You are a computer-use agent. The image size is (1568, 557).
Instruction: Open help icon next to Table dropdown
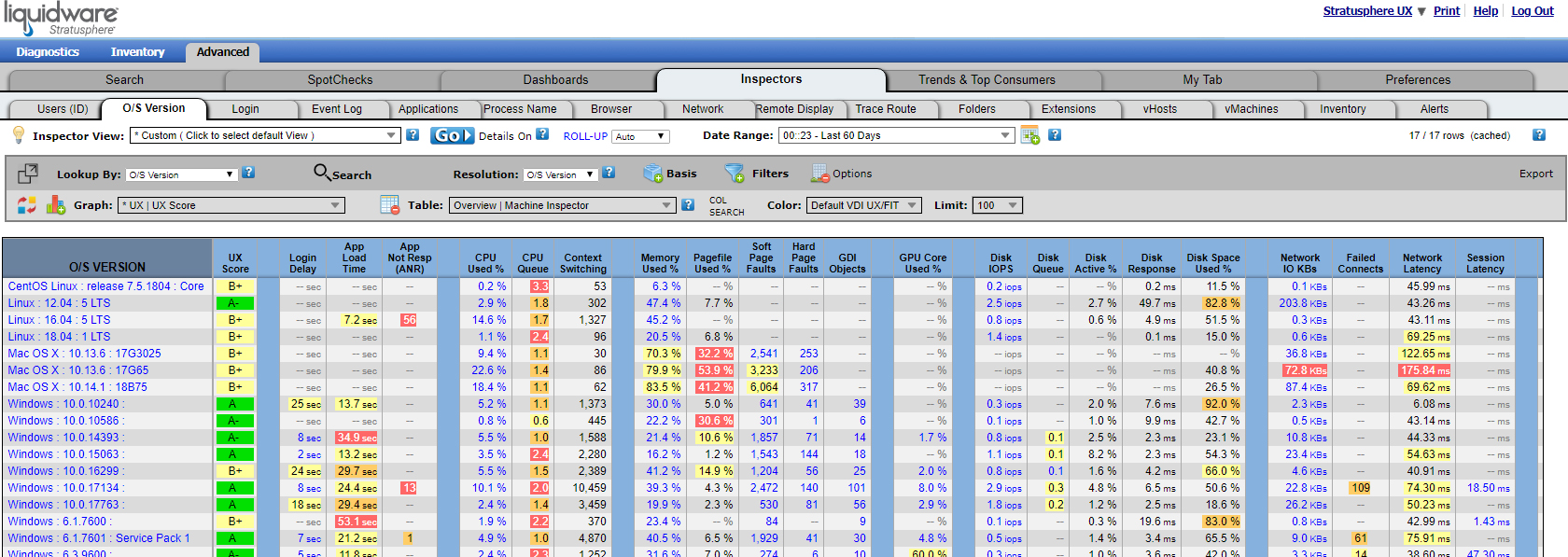[688, 204]
